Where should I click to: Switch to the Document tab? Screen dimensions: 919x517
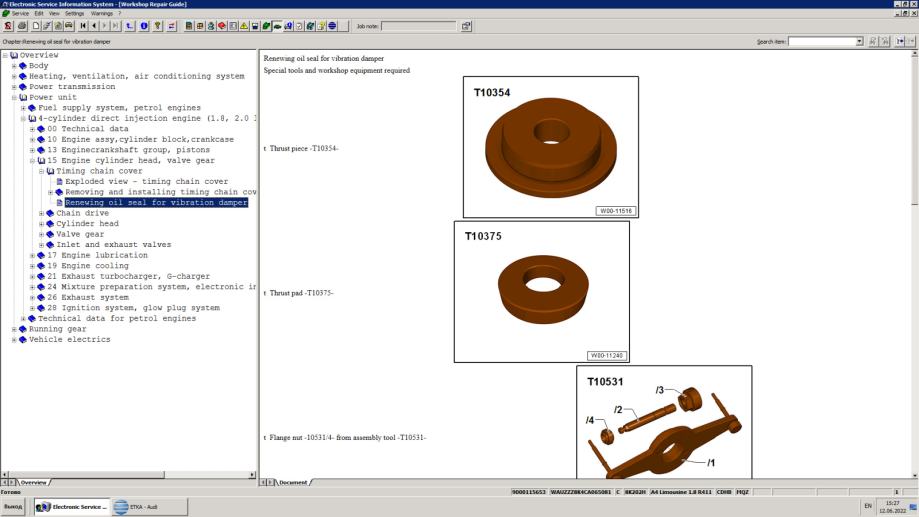(292, 482)
